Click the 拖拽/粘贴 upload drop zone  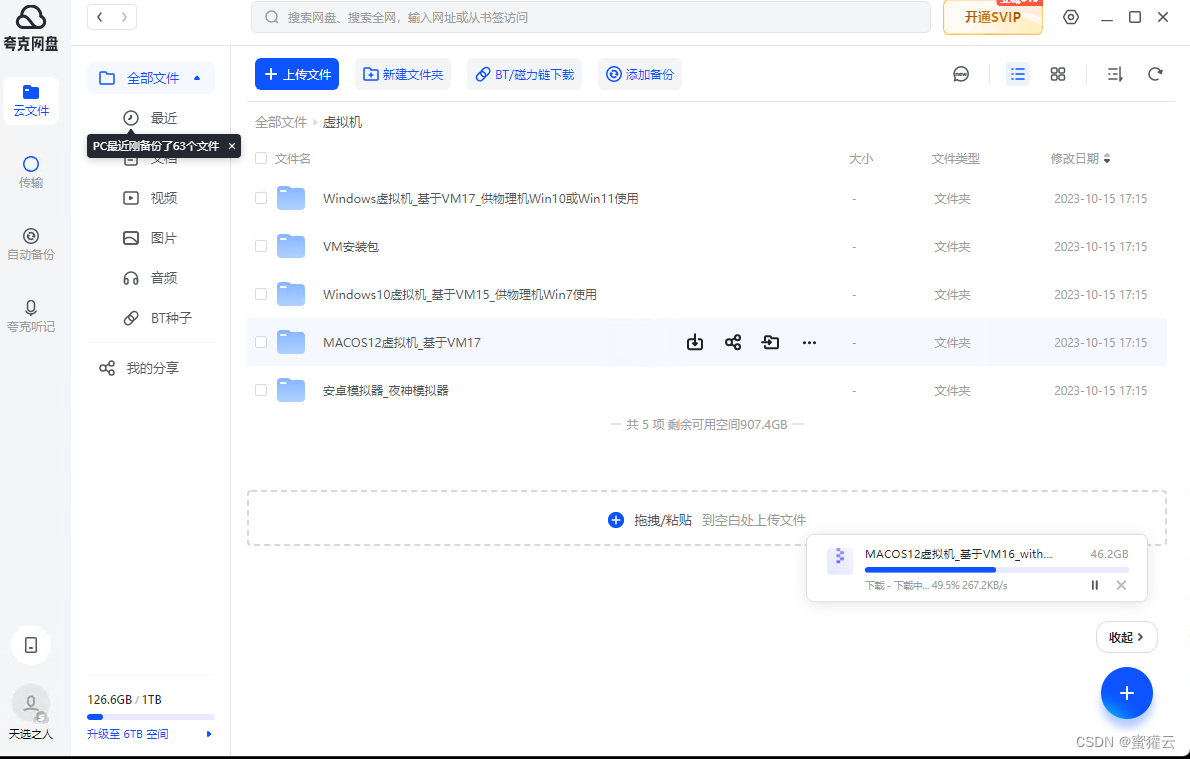click(707, 518)
